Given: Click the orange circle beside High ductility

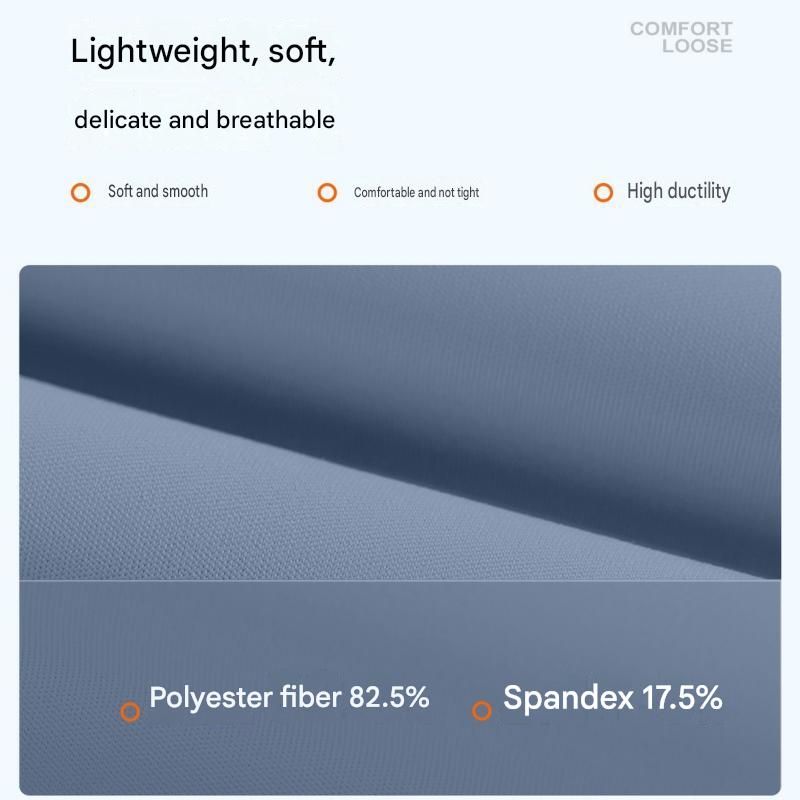Looking at the screenshot, I should (x=603, y=192).
